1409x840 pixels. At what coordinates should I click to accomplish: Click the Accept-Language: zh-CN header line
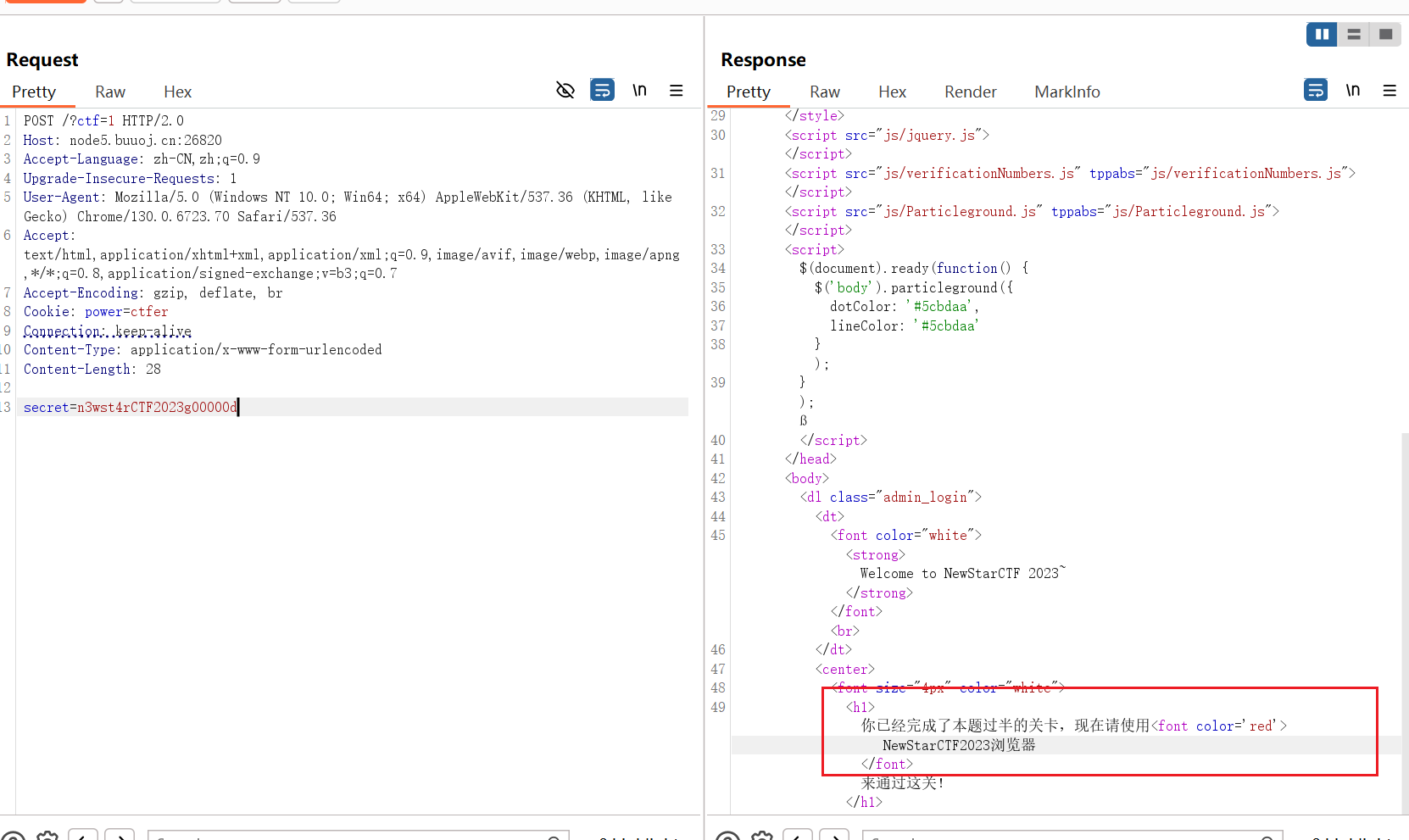(x=142, y=159)
